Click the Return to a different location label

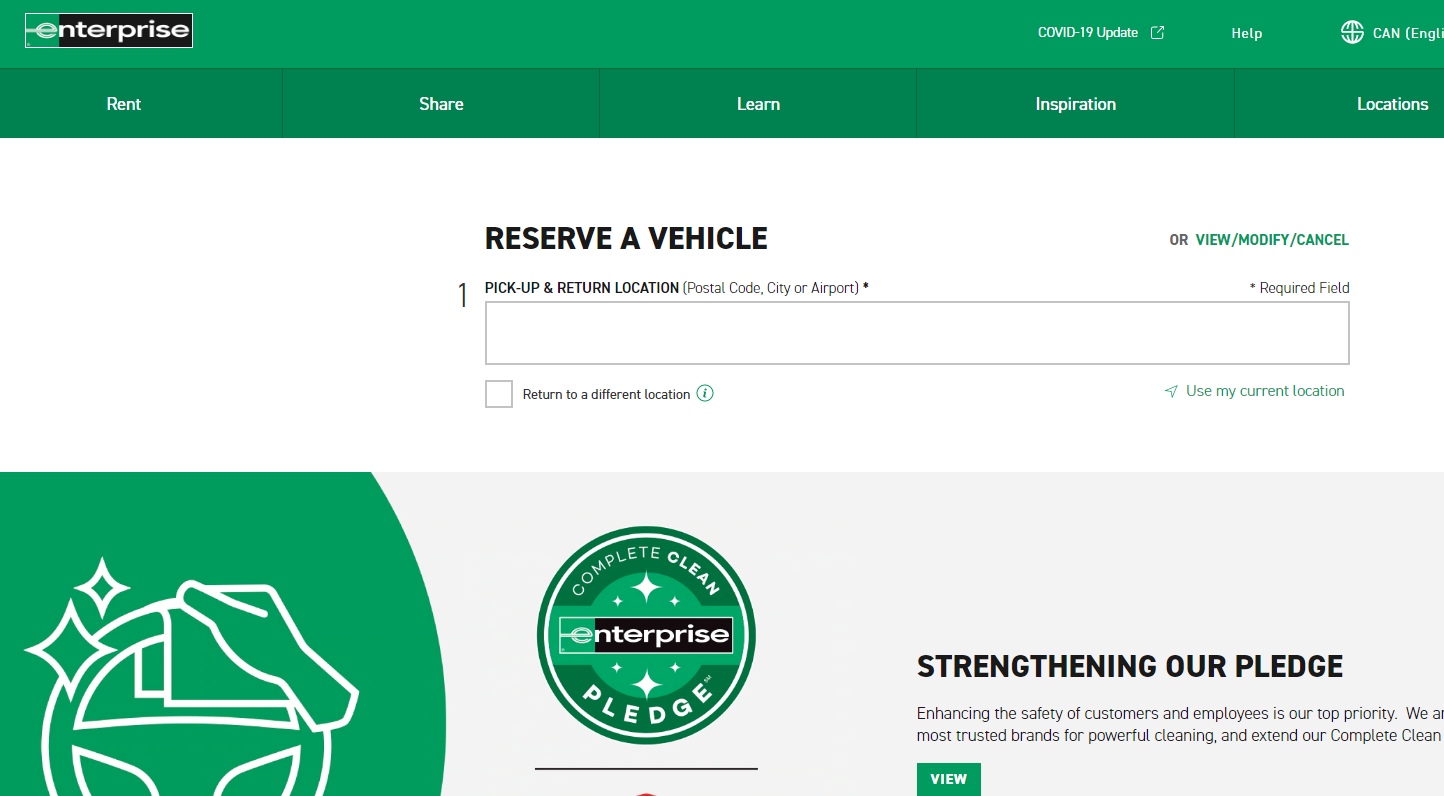pos(606,394)
